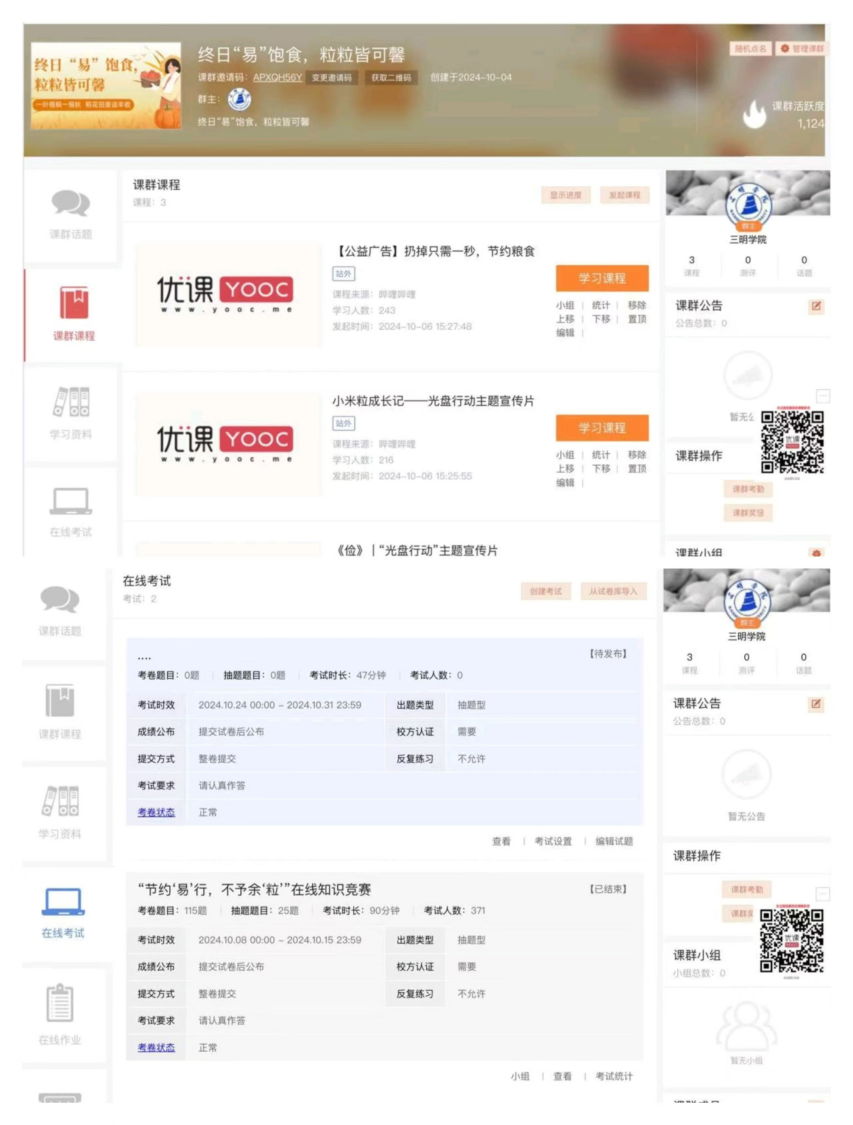This screenshot has height=1125, width=853.
Task: Click 学习课程 for 小米粒成长记 course
Action: click(x=602, y=428)
